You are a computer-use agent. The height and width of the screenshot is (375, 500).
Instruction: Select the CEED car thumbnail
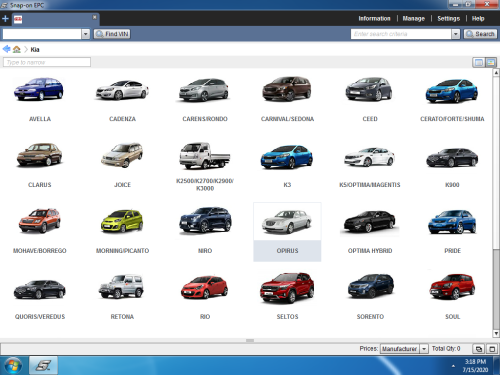point(369,89)
